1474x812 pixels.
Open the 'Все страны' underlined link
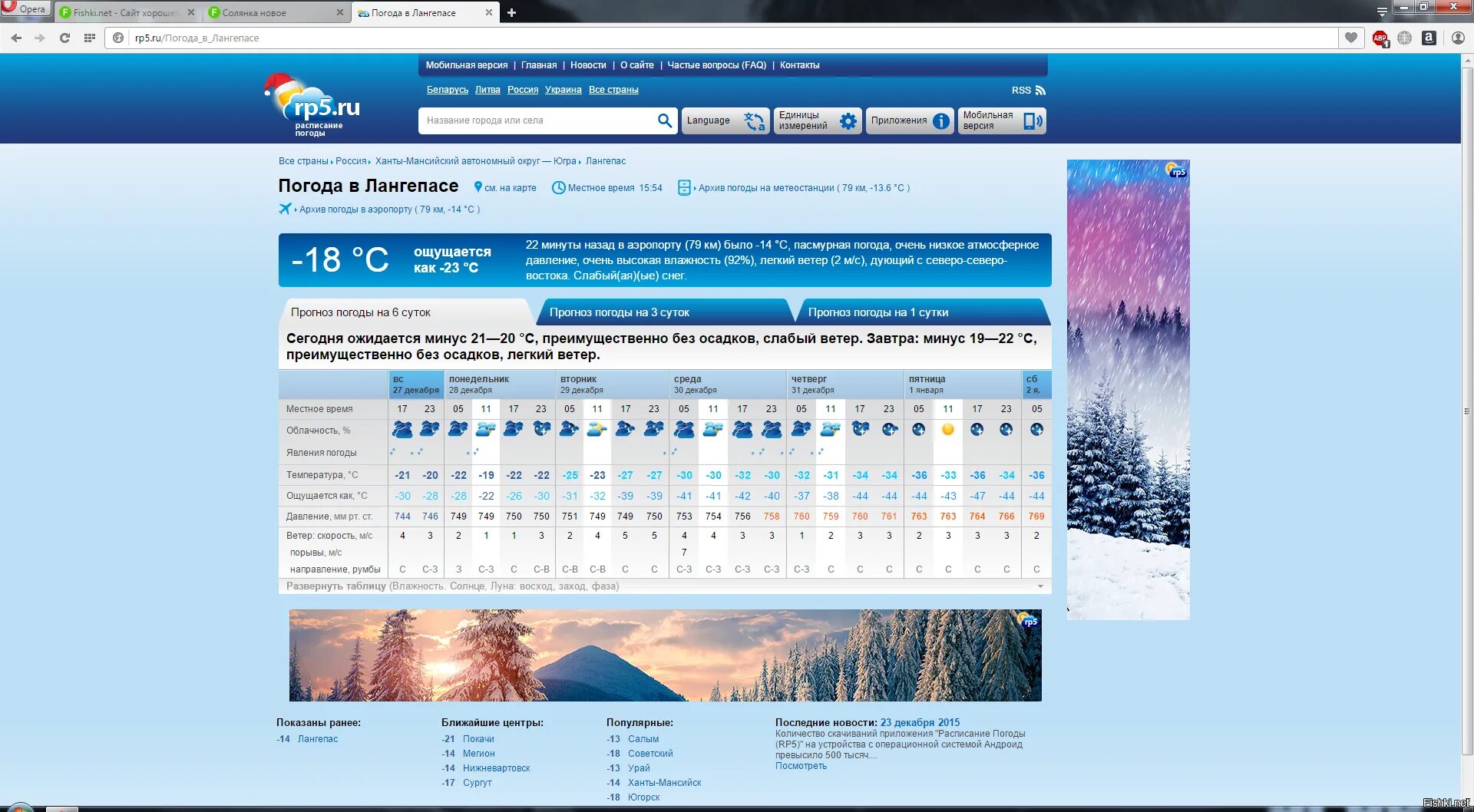click(613, 90)
